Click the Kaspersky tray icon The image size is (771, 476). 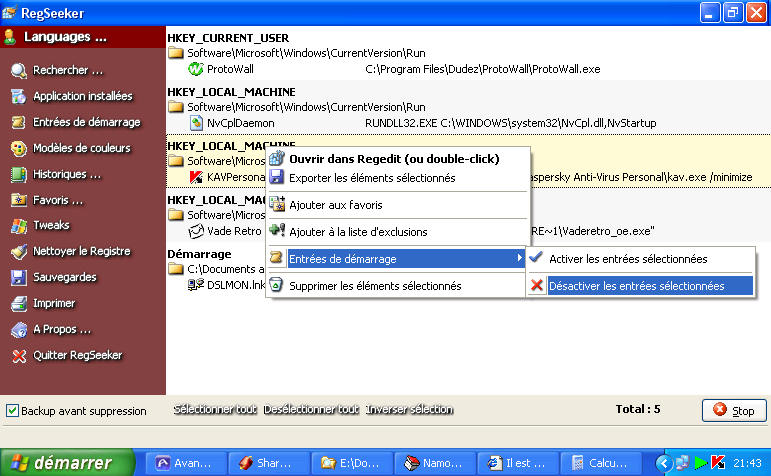[x=718, y=463]
